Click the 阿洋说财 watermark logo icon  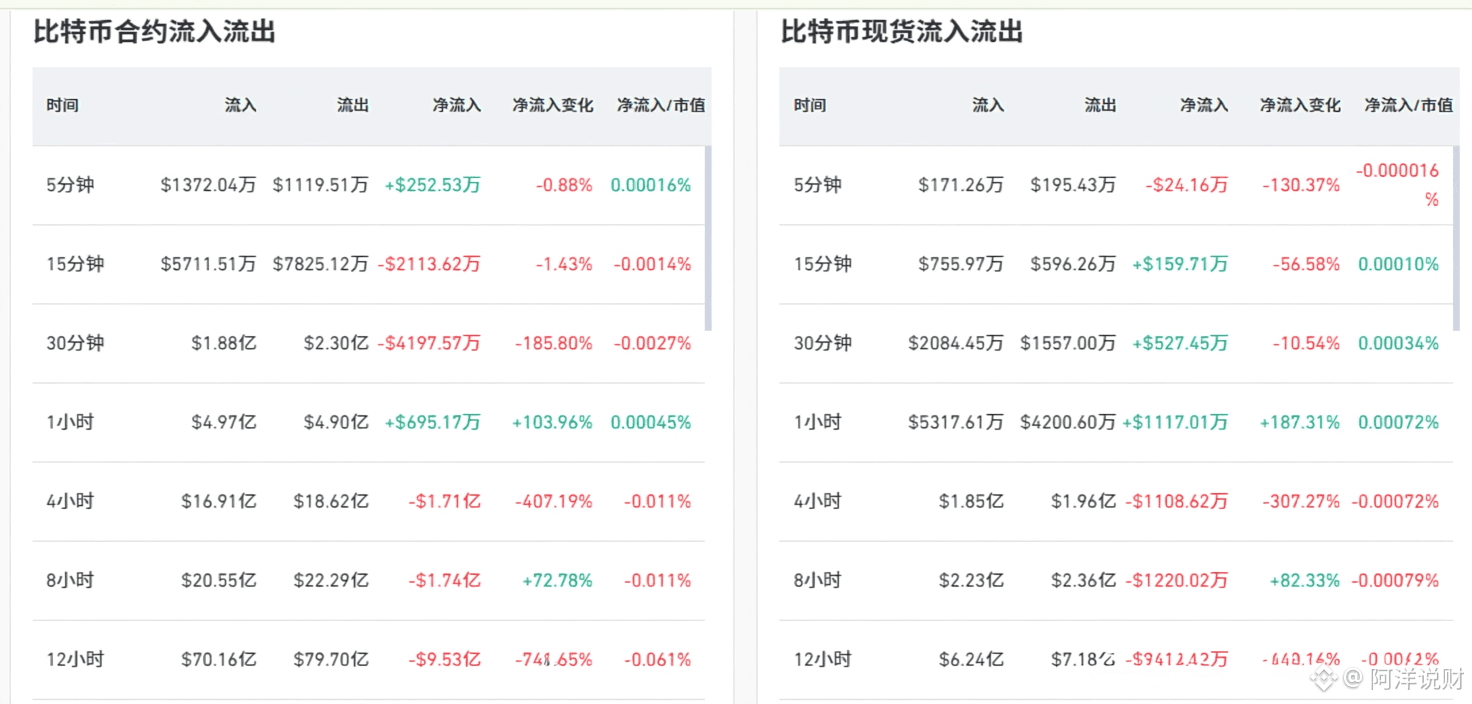pos(1324,680)
